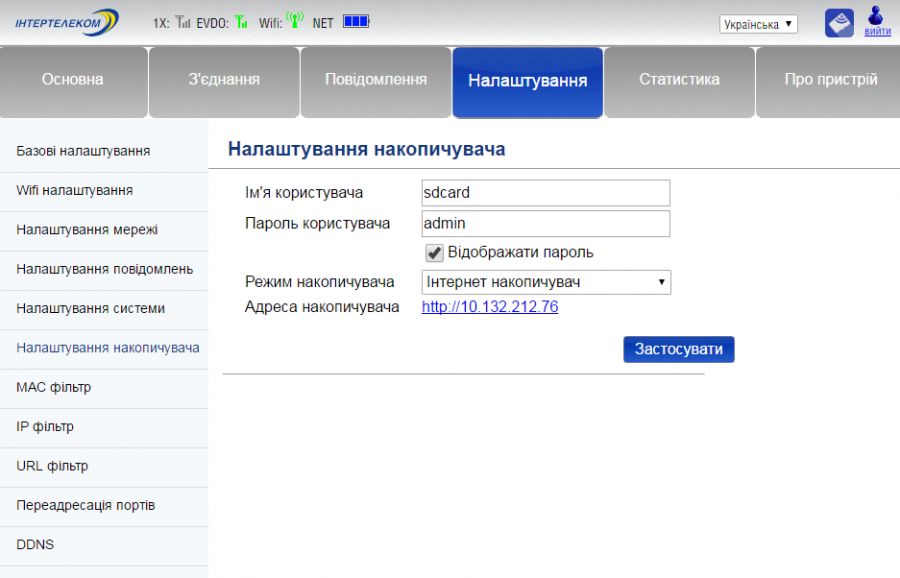Open the messages envelope icon
The height and width of the screenshot is (578, 900).
point(839,23)
